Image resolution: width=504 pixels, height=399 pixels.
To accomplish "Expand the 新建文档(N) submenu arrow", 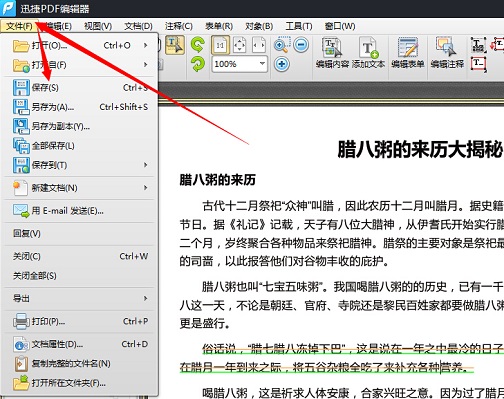I will (x=145, y=188).
